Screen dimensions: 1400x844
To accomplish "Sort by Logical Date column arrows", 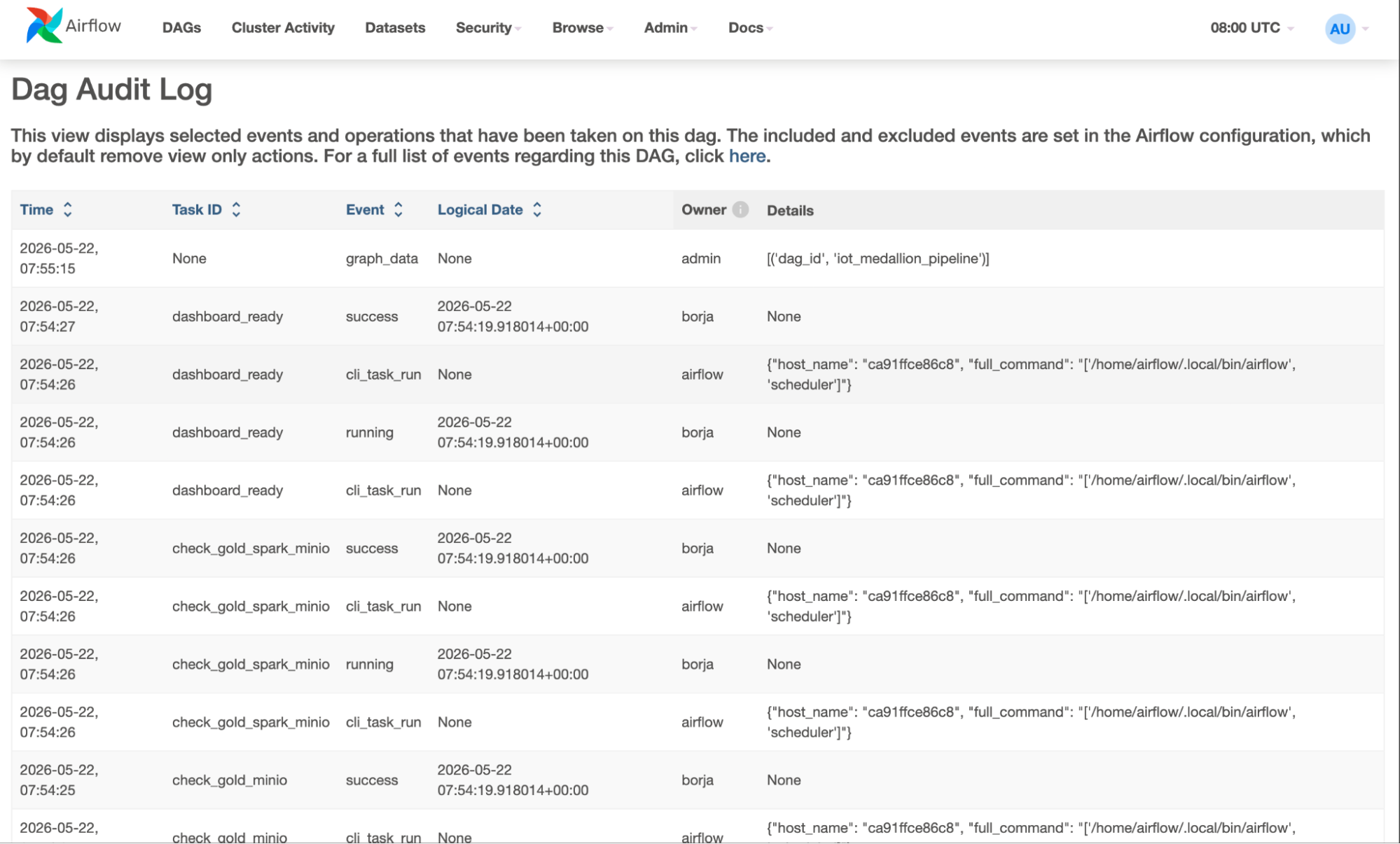I will (537, 209).
